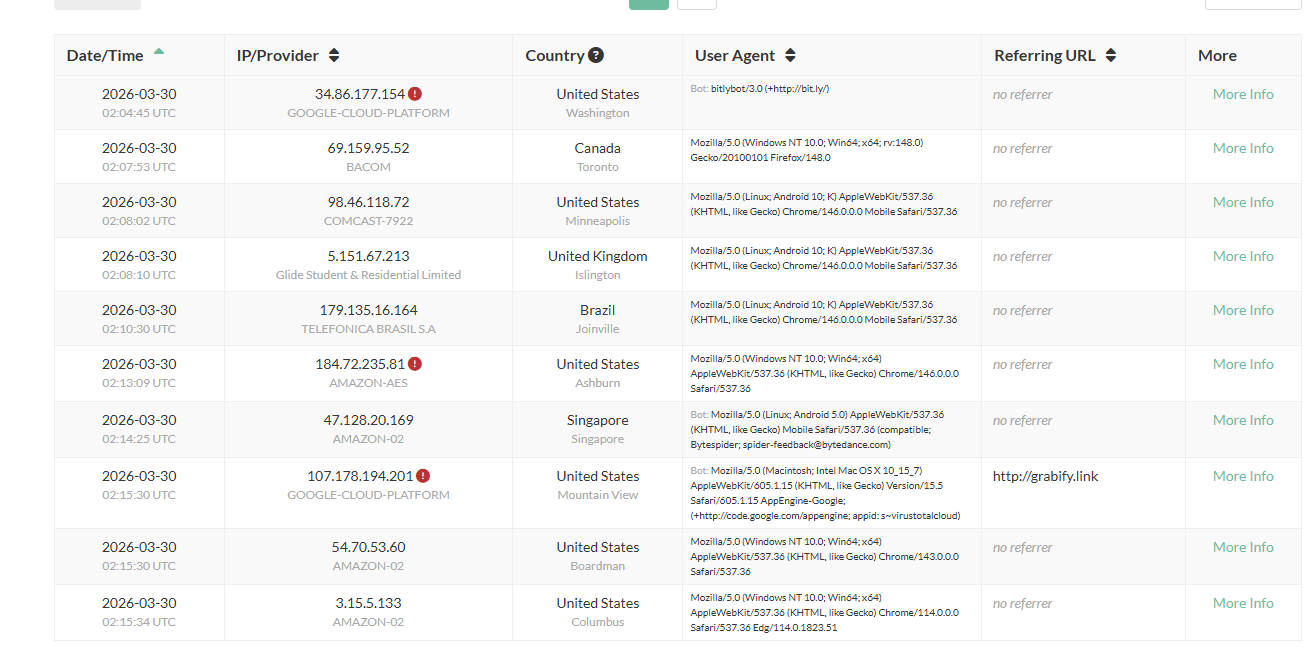Select IP address 107.178.194.201
Viewport: 1305px width, 650px height.
click(360, 476)
